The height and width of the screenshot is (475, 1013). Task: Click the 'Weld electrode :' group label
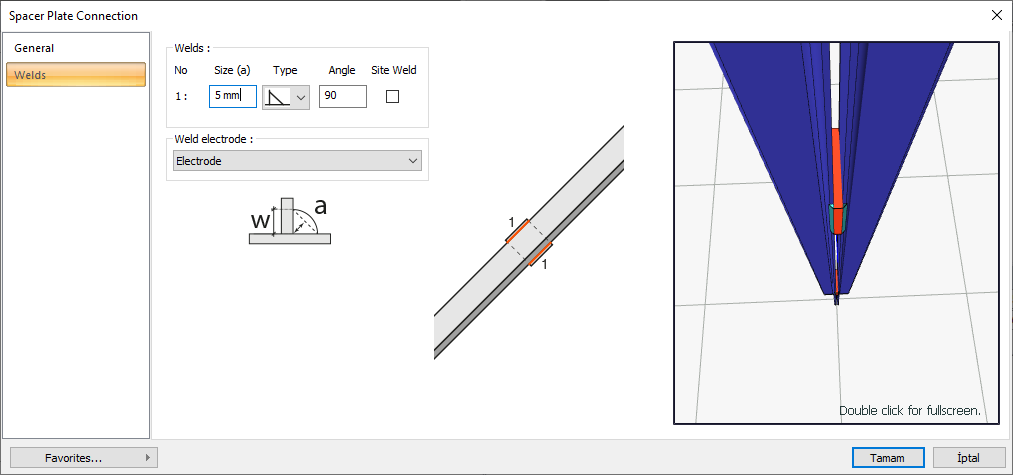tap(213, 139)
